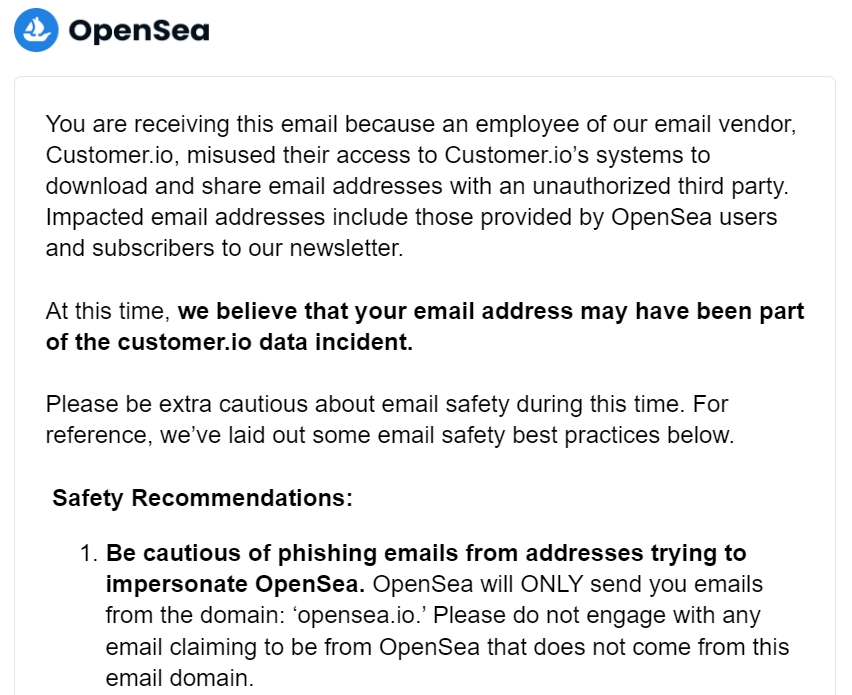The height and width of the screenshot is (695, 852).
Task: Click 'and subscribers to our newsletter.' line
Action: click(224, 248)
